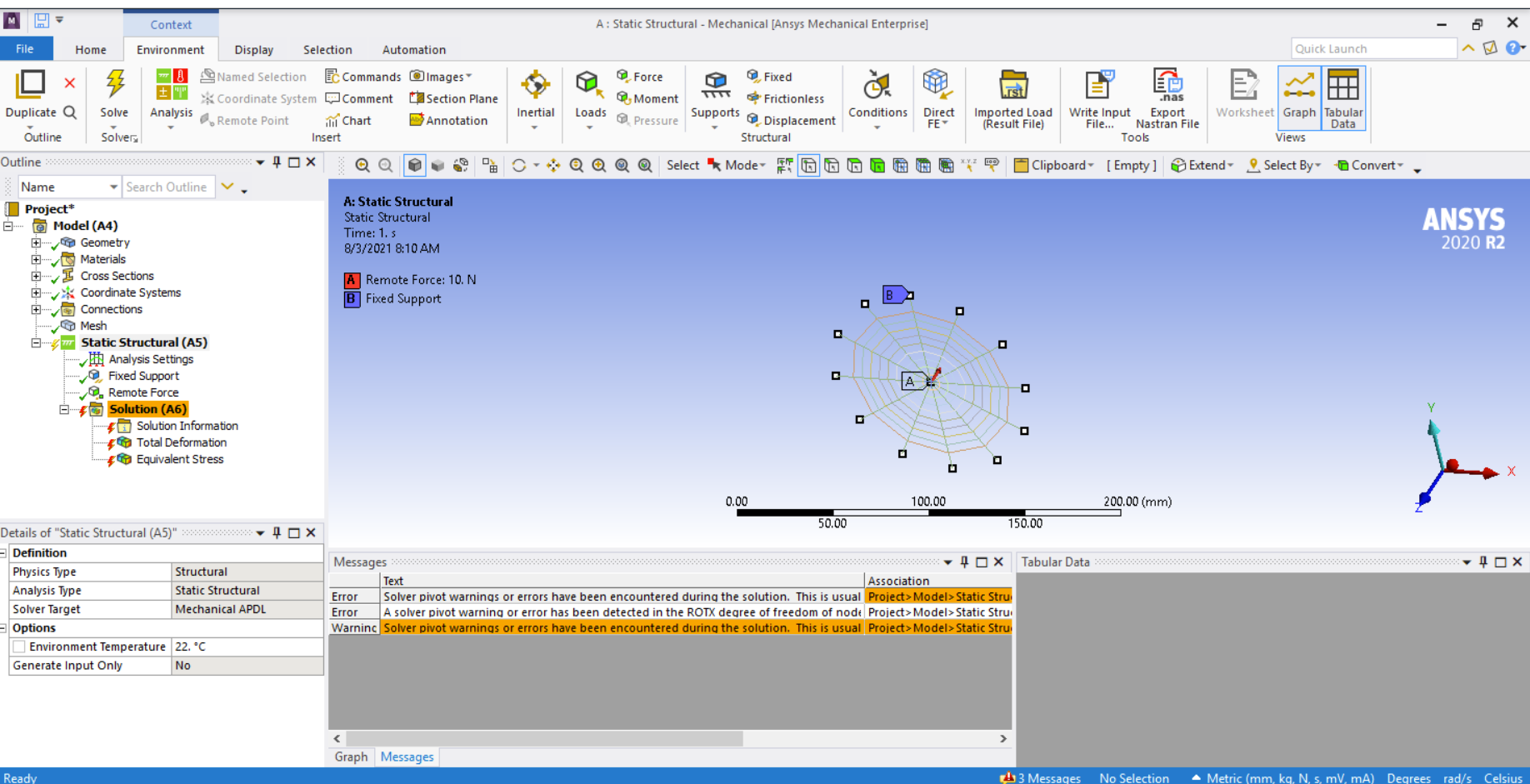The width and height of the screenshot is (1530, 784).
Task: Toggle the Environment Temperature checkbox
Action: coord(19,647)
